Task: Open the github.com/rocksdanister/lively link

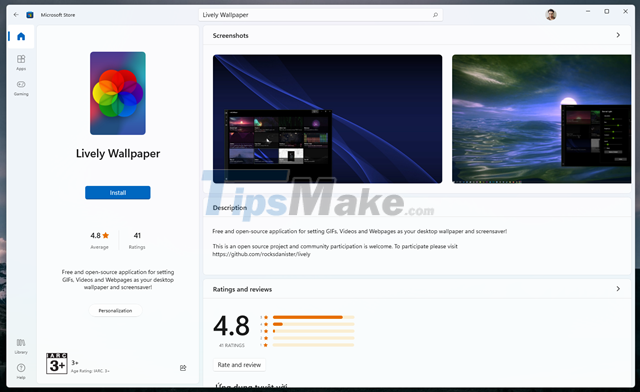Action: pyautogui.click(x=261, y=254)
